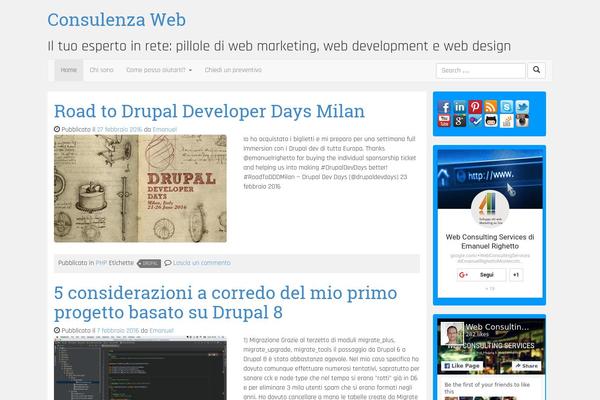Open the YouTube social icon
This screenshot has width=600, height=400.
point(444,121)
